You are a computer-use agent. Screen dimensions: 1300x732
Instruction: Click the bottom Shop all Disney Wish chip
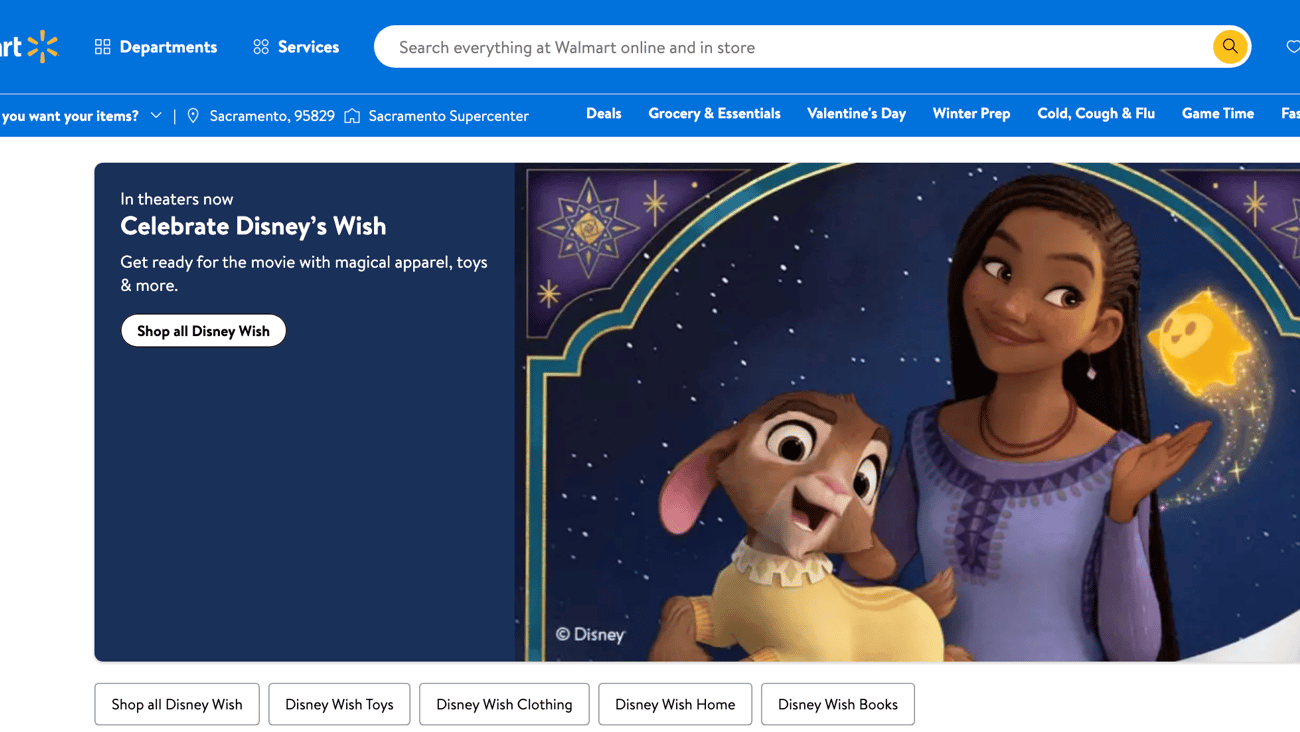tap(177, 704)
